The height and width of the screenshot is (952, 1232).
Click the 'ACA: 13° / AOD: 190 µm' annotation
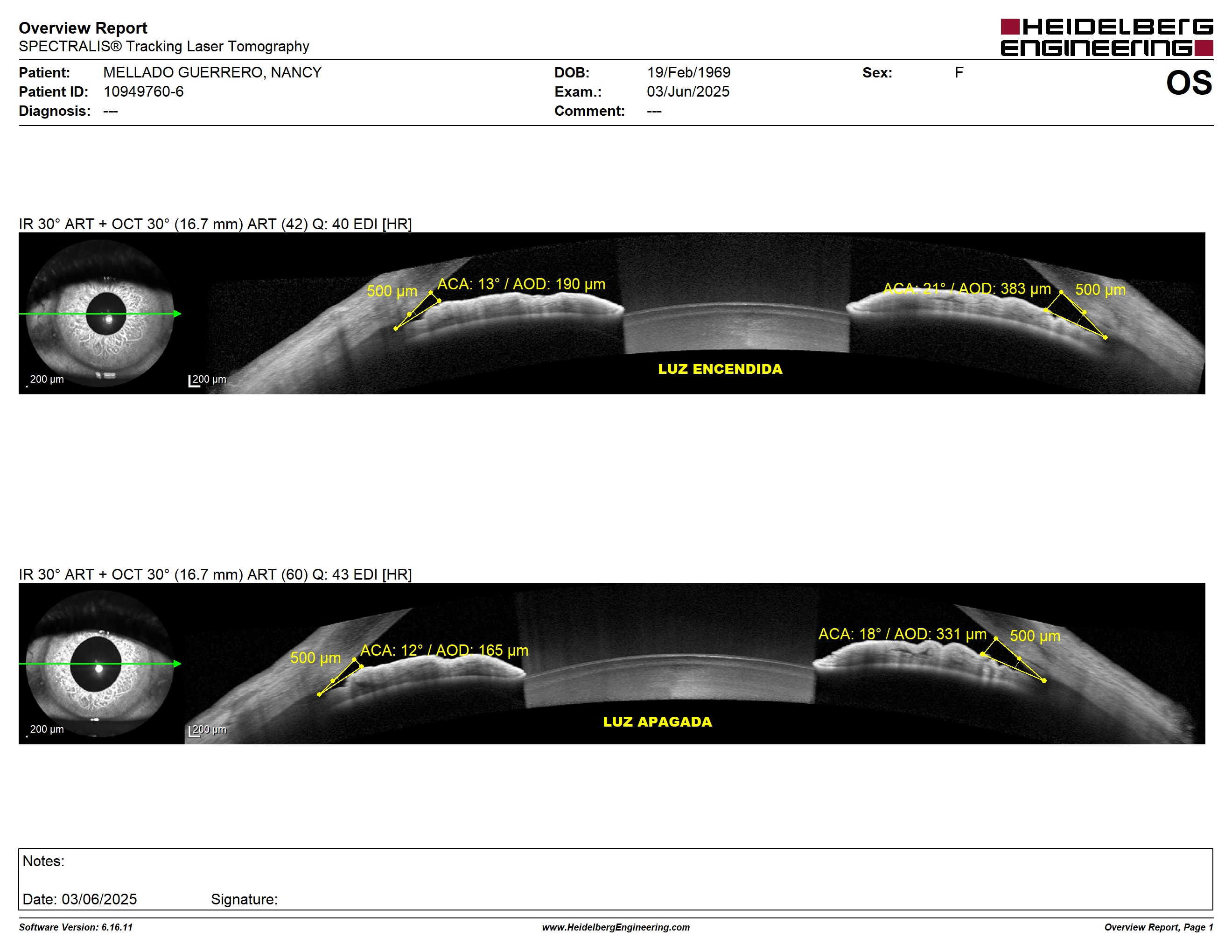(x=521, y=284)
